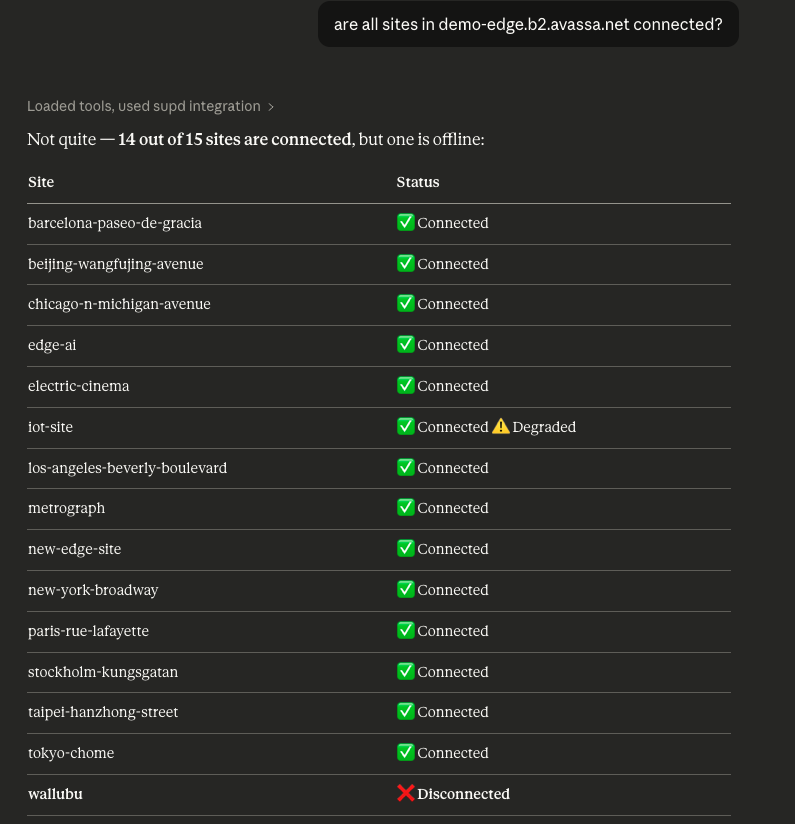
Task: Click the checkmark beside beijing-wangfujing-avenue
Action: (x=406, y=263)
